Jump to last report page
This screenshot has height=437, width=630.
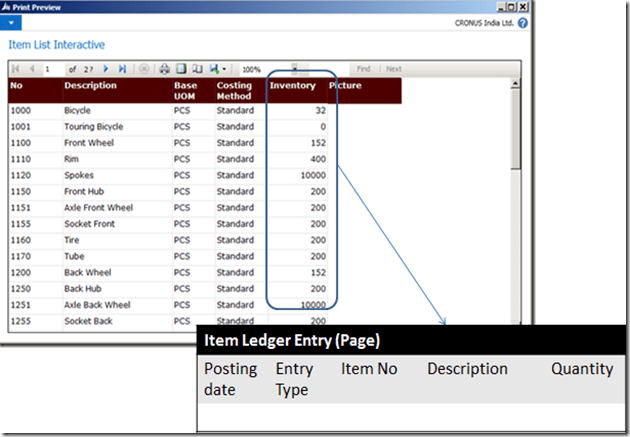122,69
